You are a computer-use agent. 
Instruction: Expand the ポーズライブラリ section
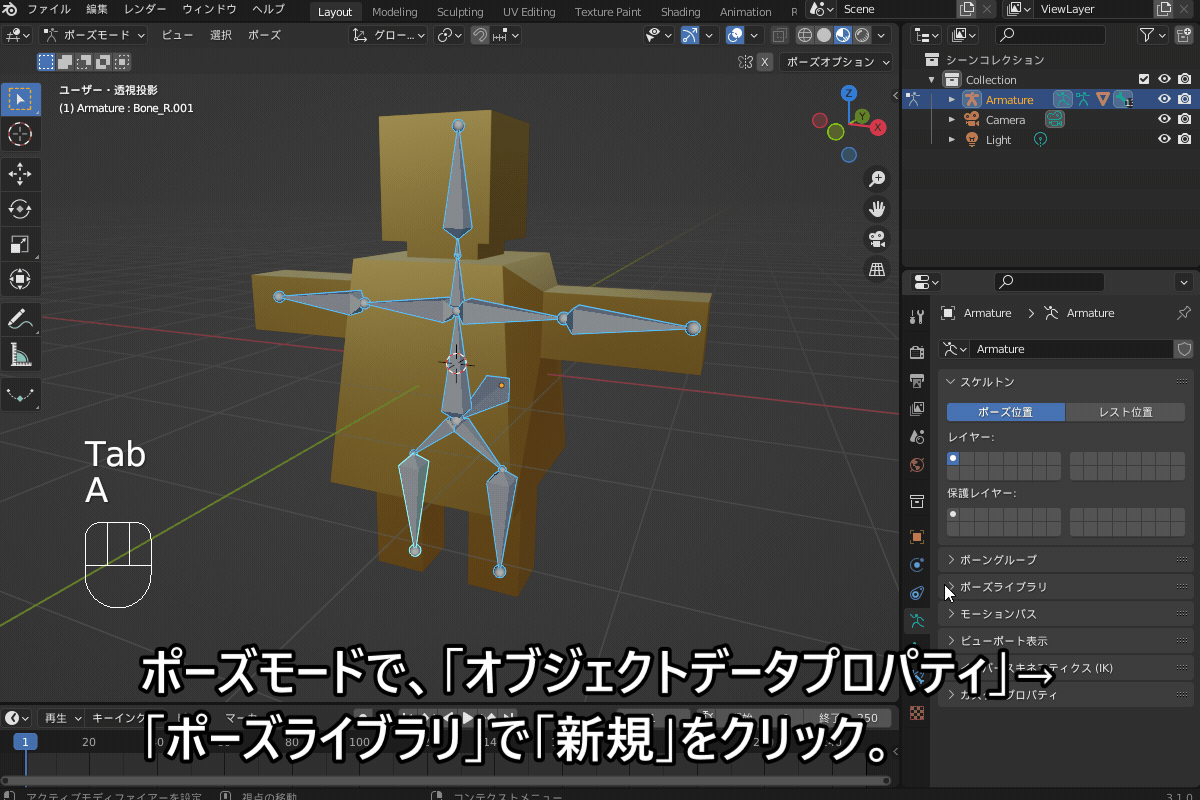click(x=1005, y=587)
